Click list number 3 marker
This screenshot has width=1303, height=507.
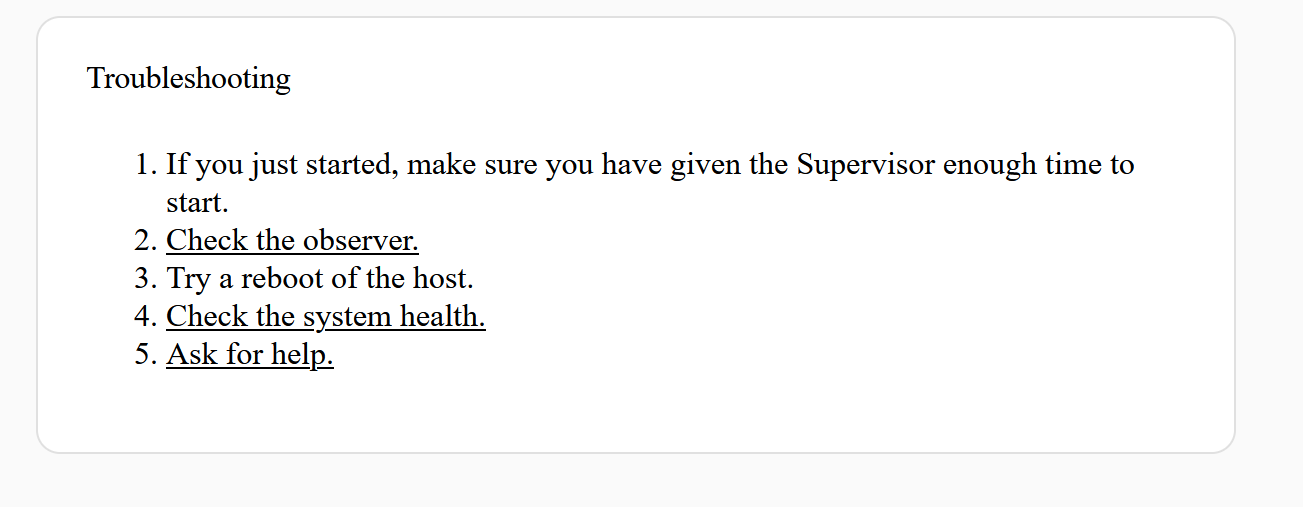(146, 278)
